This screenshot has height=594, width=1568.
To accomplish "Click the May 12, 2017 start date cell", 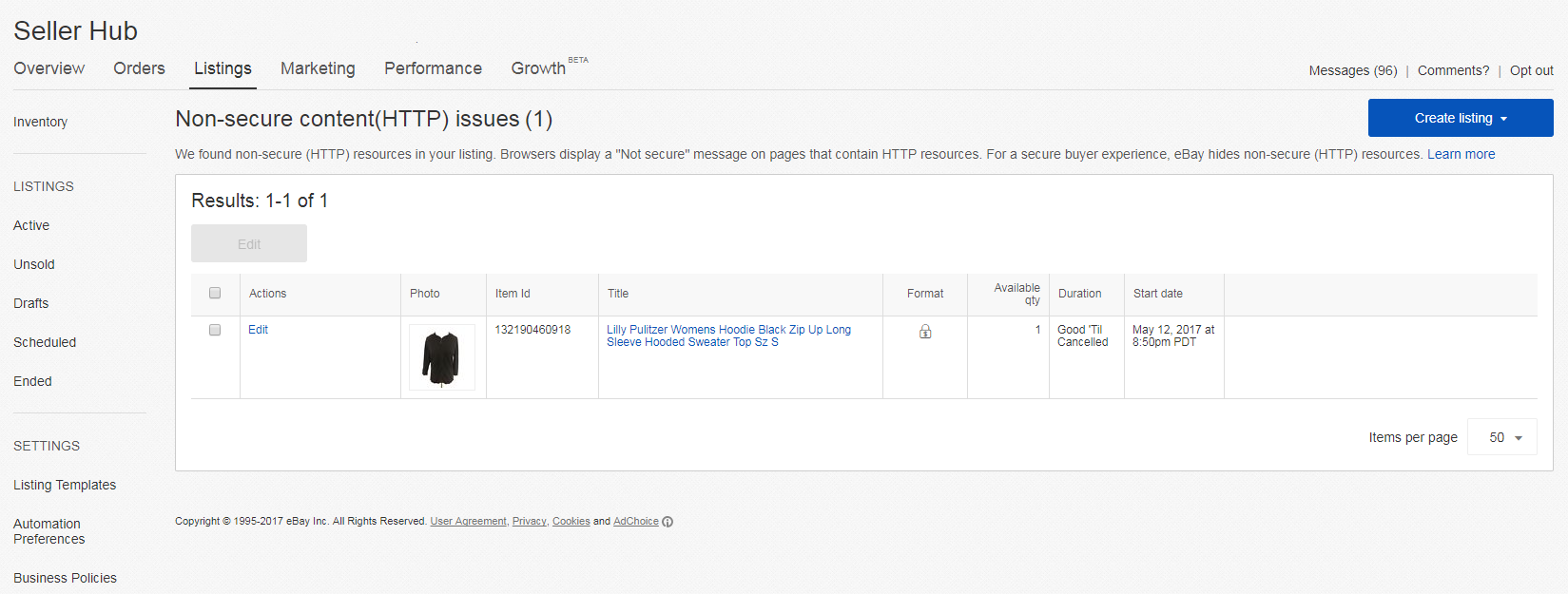I will click(x=1173, y=335).
